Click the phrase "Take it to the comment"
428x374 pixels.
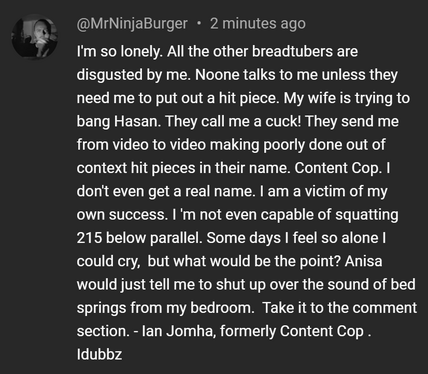pos(340,308)
